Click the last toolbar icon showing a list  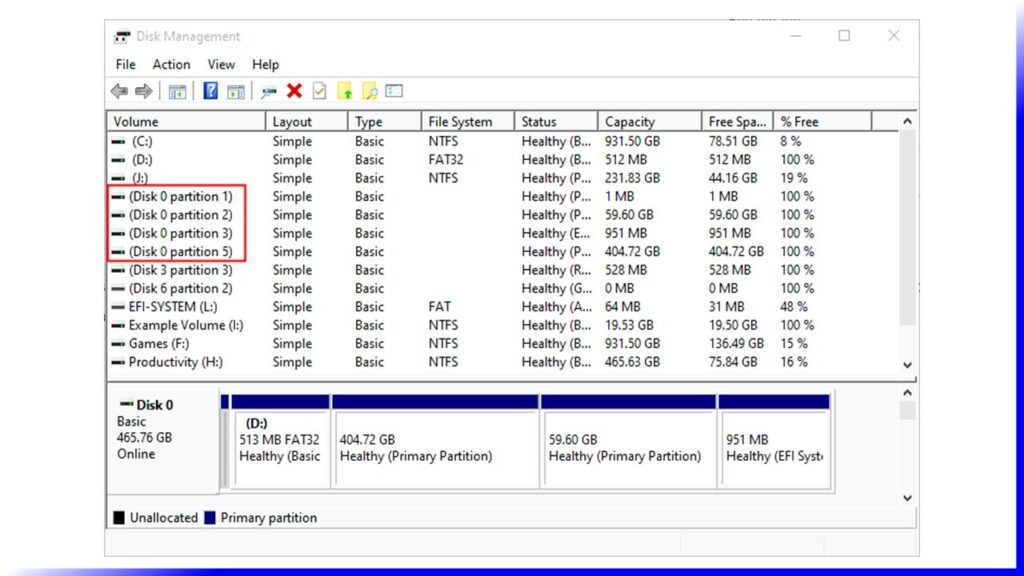pyautogui.click(x=394, y=91)
